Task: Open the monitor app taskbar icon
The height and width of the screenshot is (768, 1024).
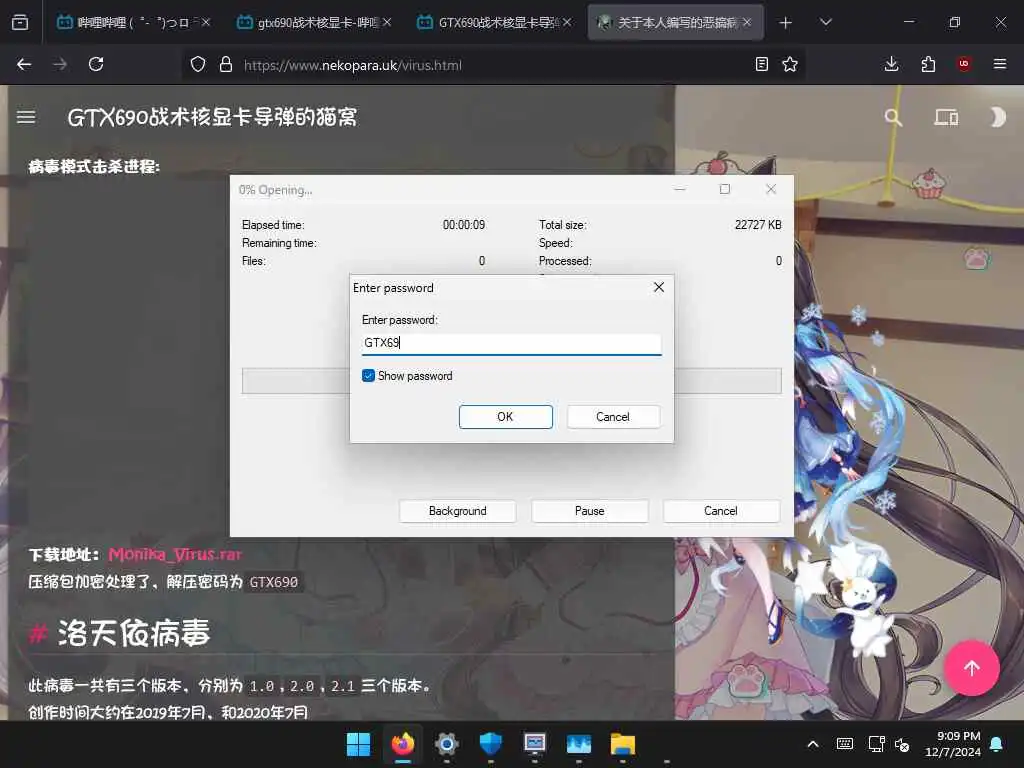Action: pos(534,744)
